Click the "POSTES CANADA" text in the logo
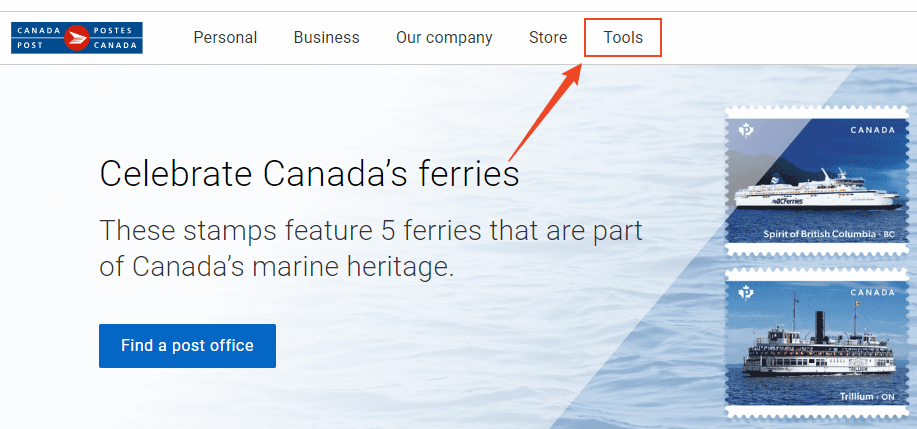 (x=116, y=38)
